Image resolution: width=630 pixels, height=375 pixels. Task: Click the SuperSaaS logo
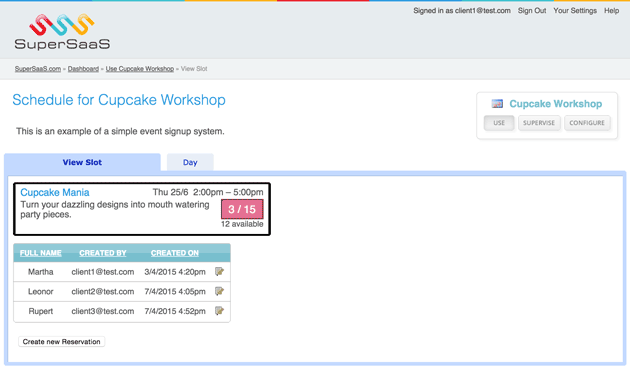(x=62, y=32)
